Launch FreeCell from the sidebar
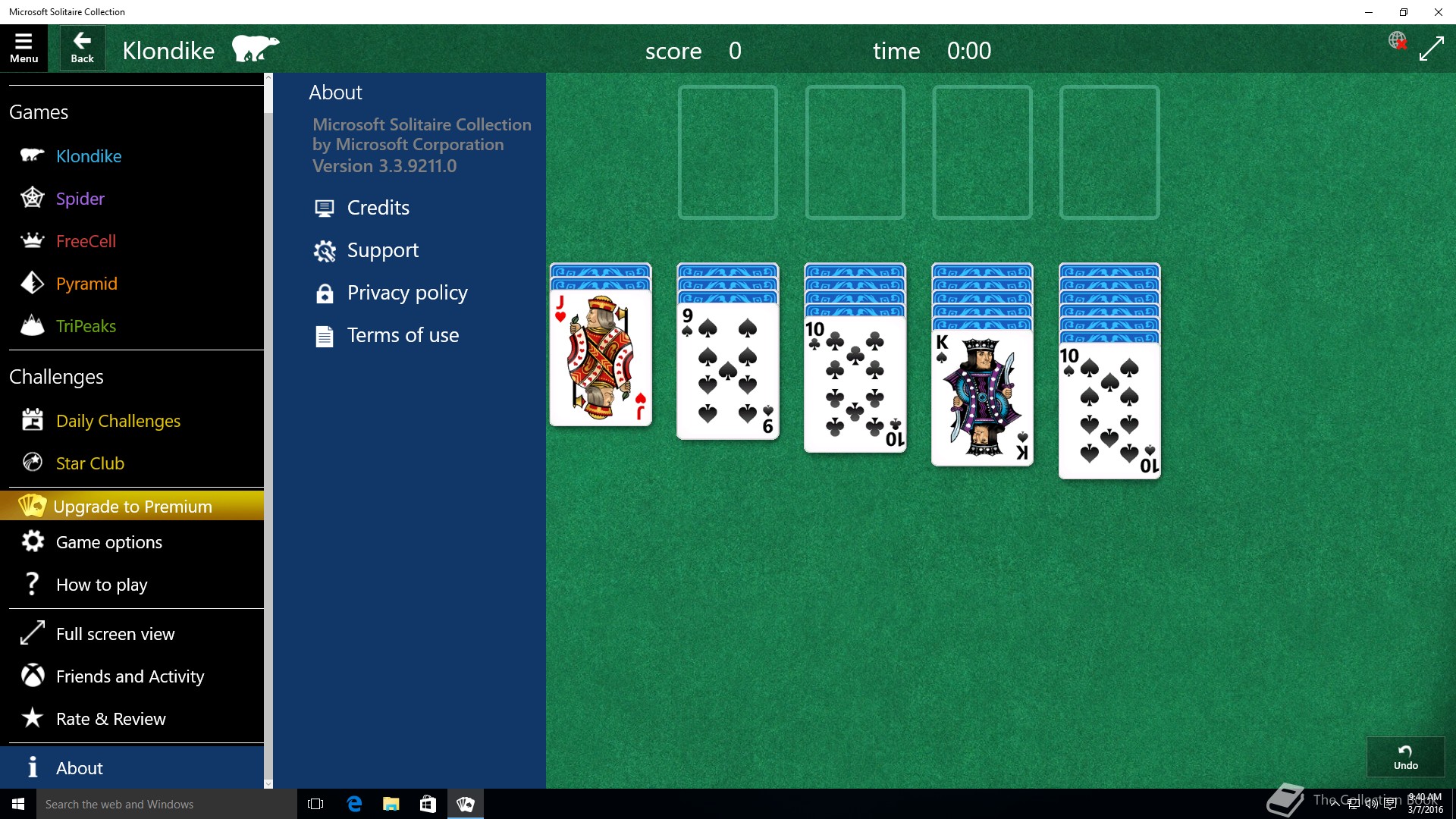1456x819 pixels. 86,240
